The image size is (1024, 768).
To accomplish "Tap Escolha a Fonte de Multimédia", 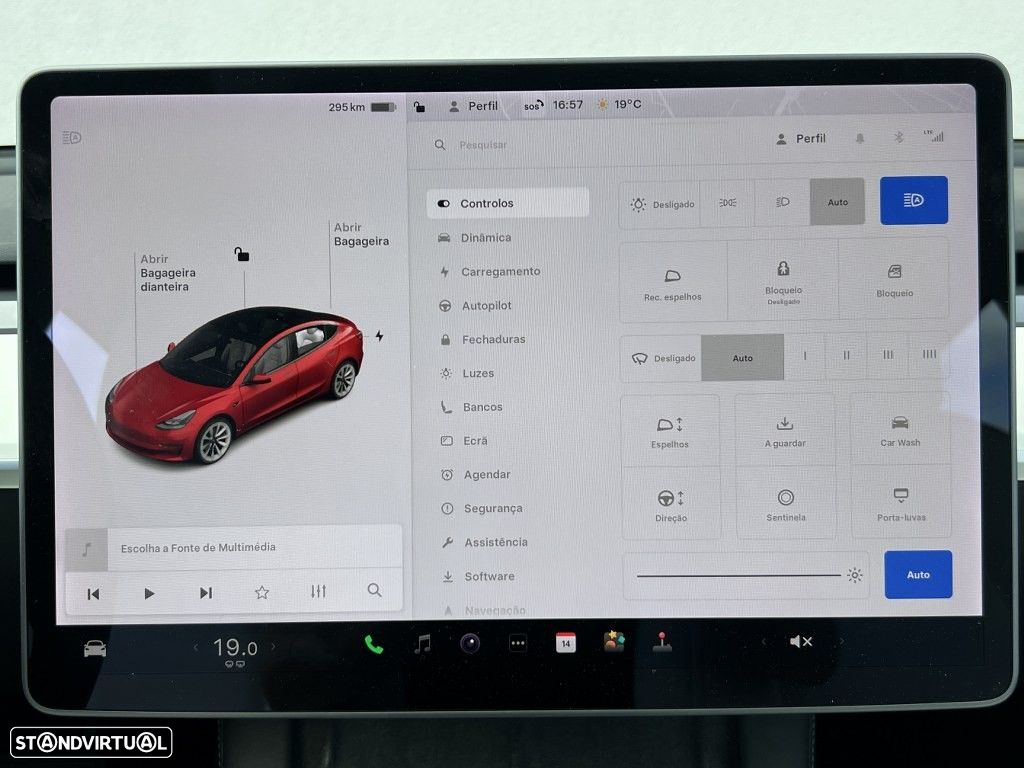I will click(x=198, y=547).
